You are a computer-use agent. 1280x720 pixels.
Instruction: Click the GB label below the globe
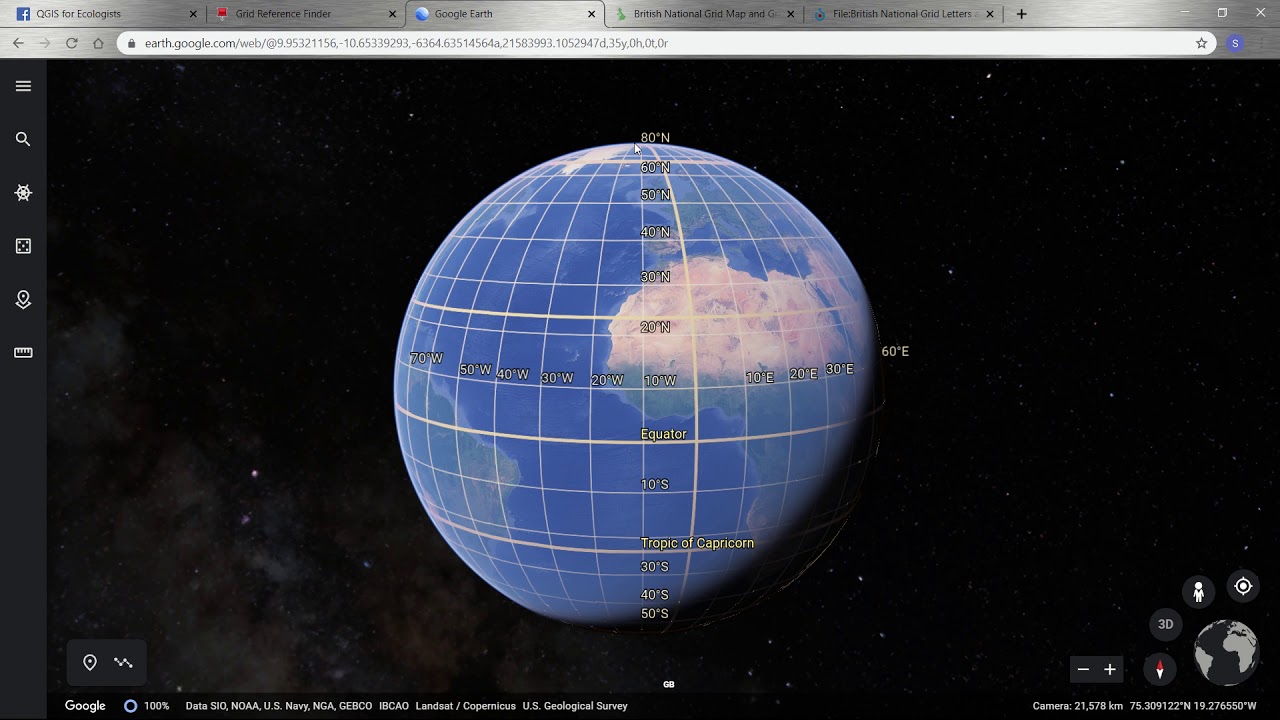click(x=669, y=684)
